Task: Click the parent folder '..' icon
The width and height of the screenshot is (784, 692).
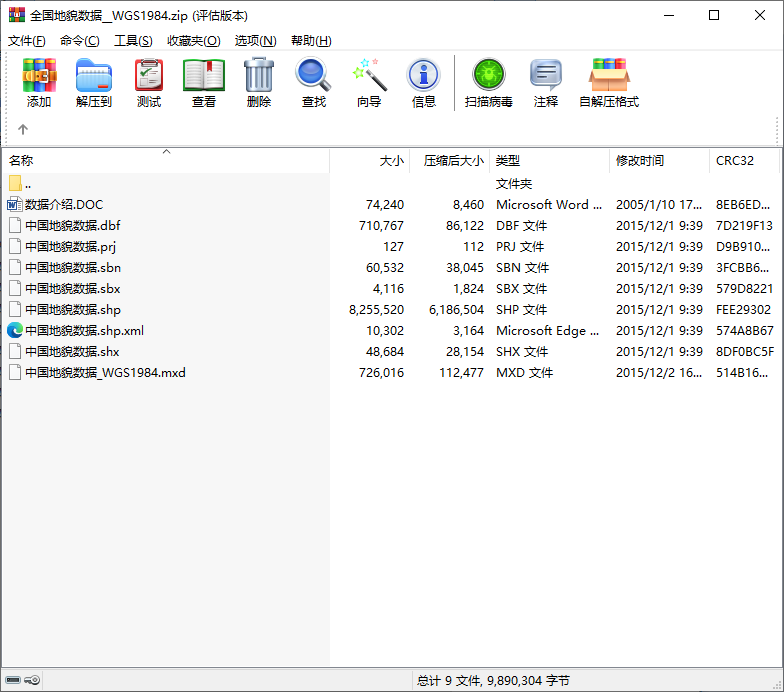Action: pyautogui.click(x=15, y=183)
